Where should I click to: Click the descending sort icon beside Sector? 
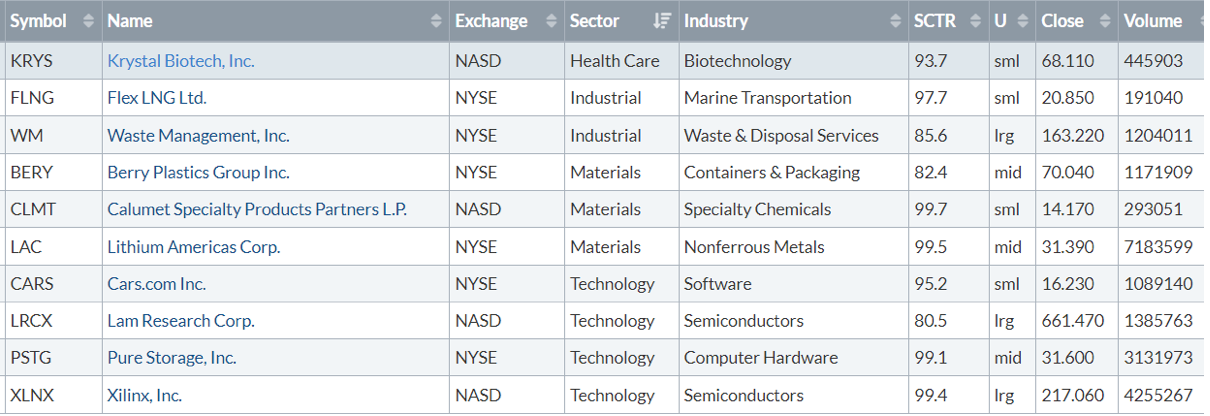(x=662, y=21)
